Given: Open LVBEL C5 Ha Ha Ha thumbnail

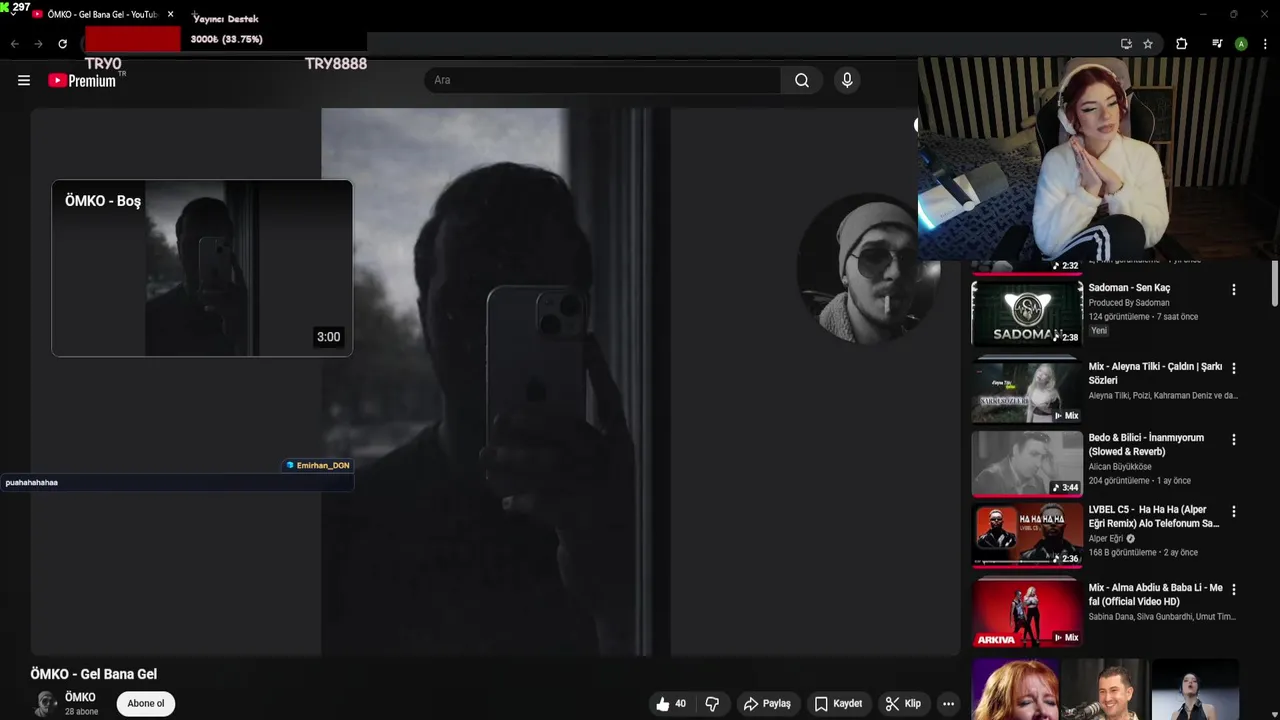Looking at the screenshot, I should (1027, 535).
